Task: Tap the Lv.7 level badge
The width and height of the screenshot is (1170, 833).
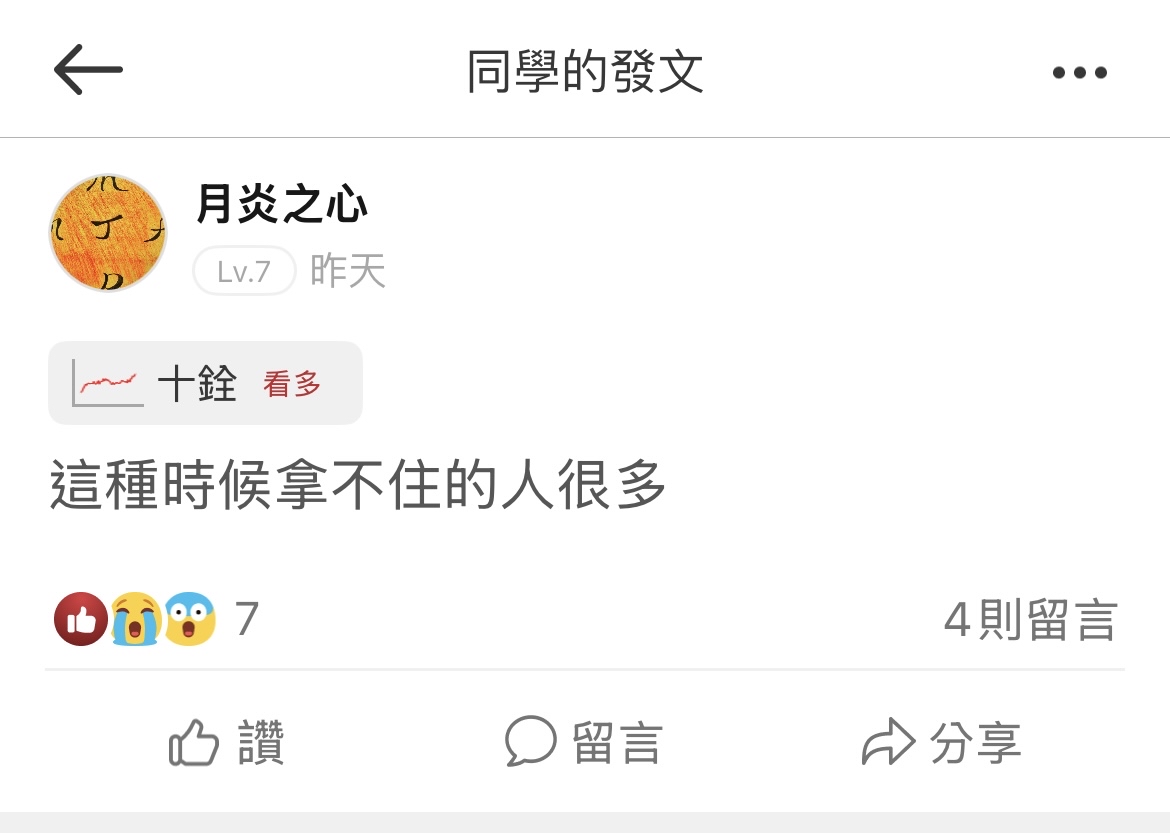Action: (244, 271)
